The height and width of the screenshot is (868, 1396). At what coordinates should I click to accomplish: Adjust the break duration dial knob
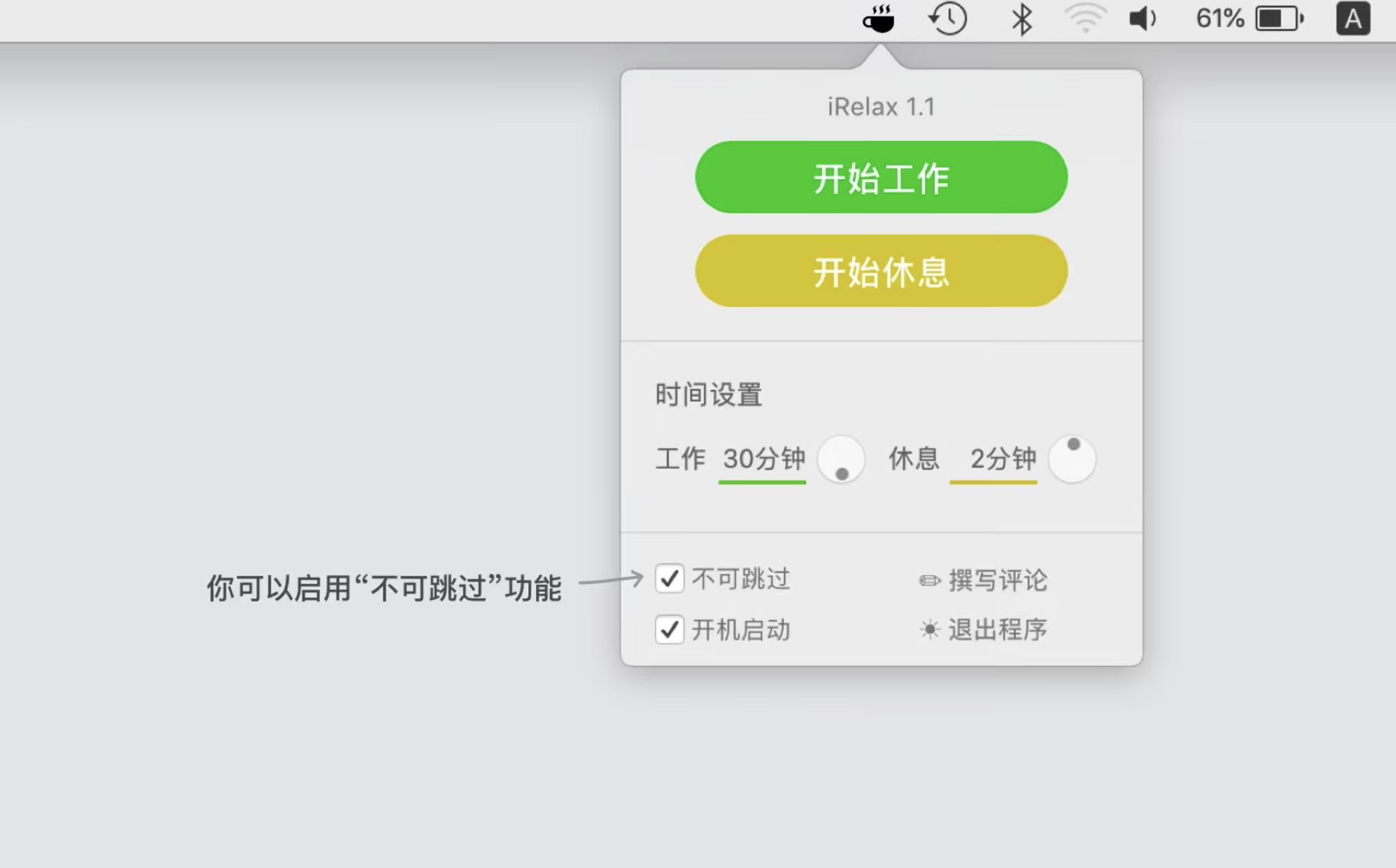point(1072,459)
